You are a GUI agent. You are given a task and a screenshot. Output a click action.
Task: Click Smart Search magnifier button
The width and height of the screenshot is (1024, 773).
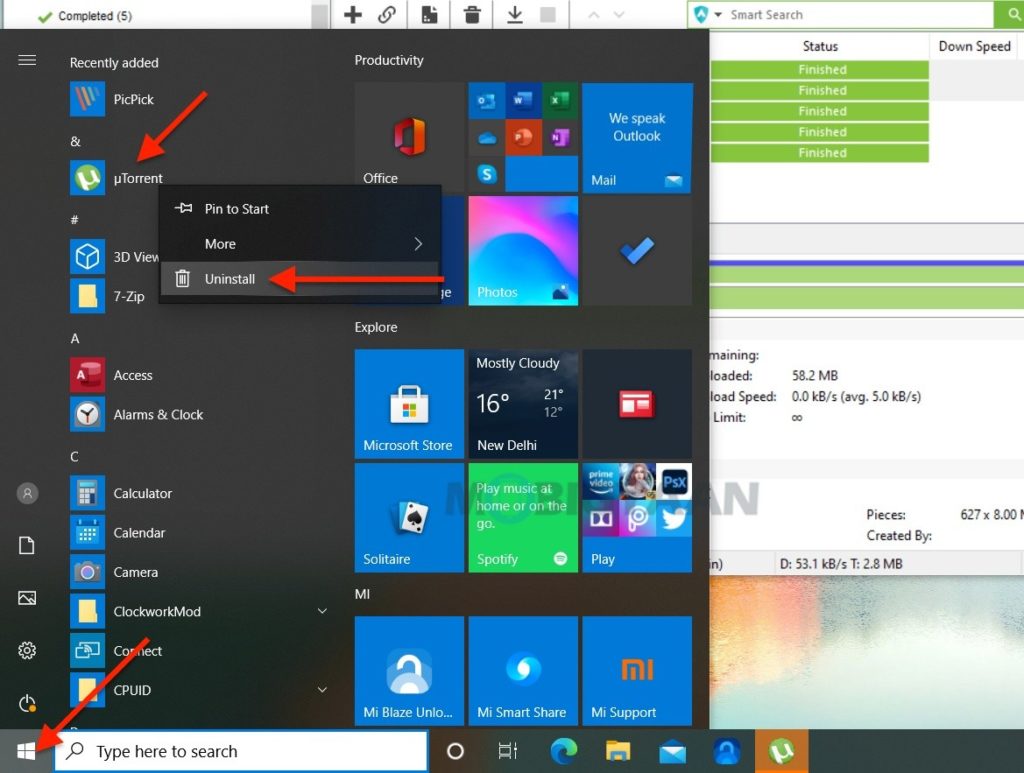(x=1010, y=14)
